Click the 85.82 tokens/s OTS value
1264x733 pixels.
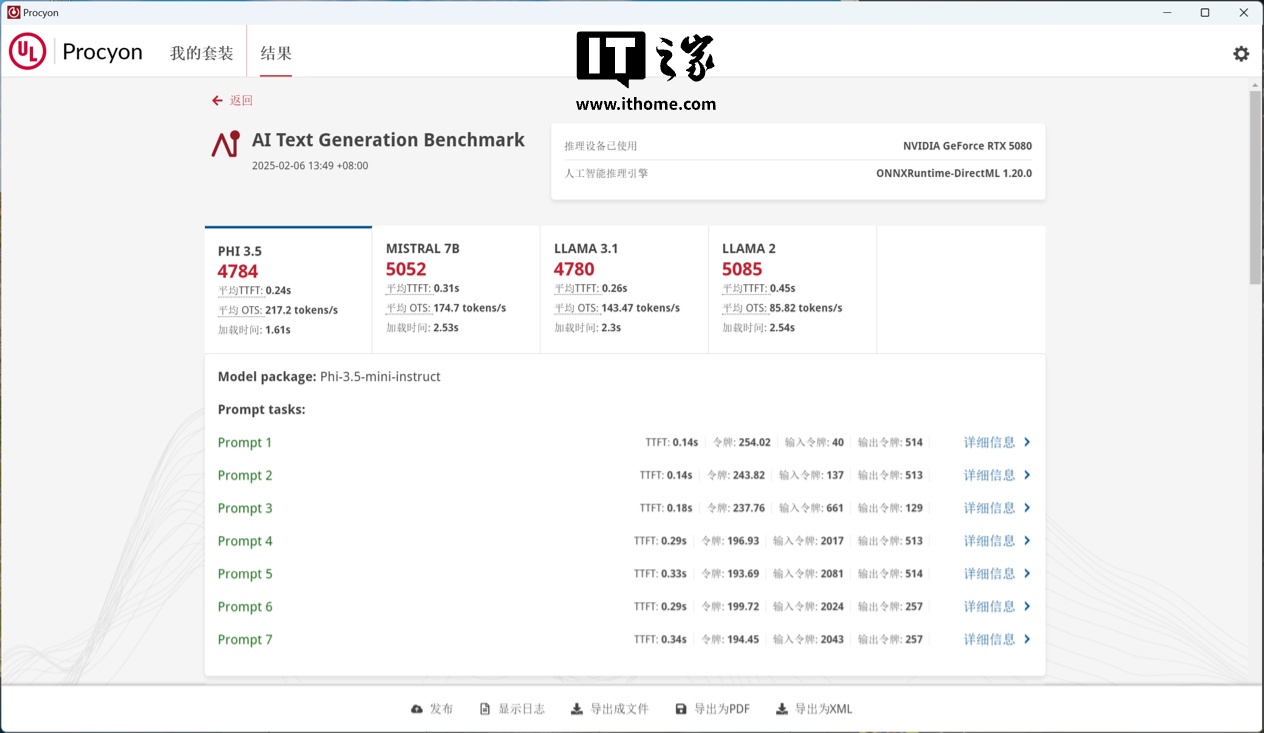click(805, 308)
